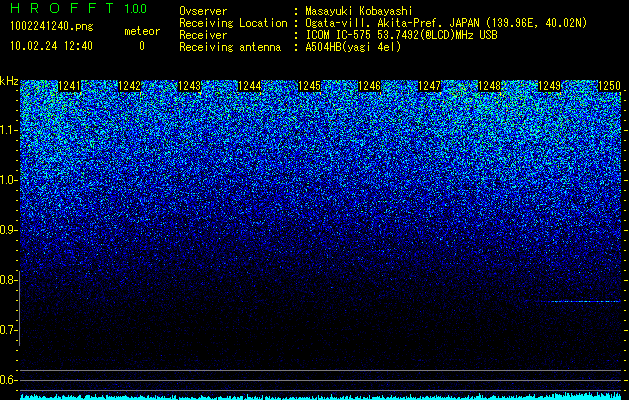
Task: Click the Ogata-vill. Akita-Pref. JAPAN location text
Action: click(x=446, y=23)
